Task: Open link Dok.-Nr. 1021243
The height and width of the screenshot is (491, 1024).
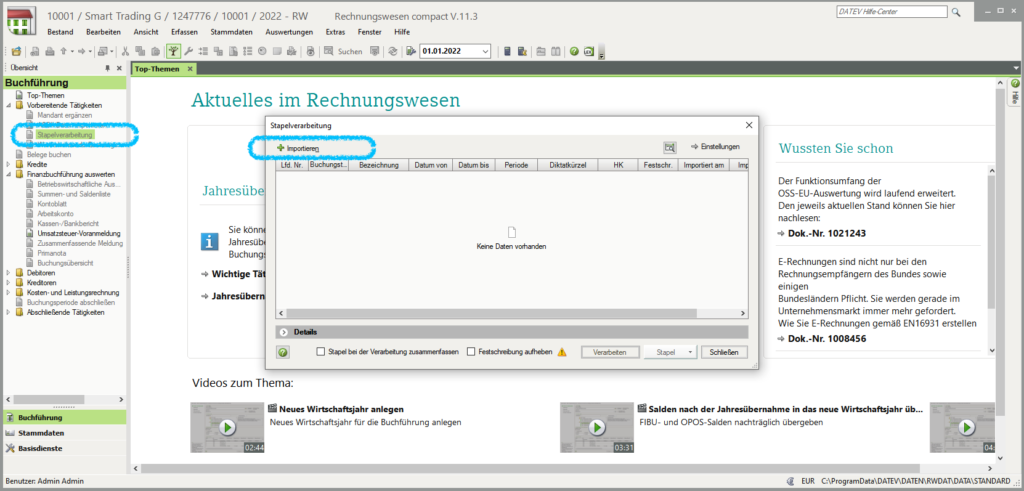Action: click(827, 233)
